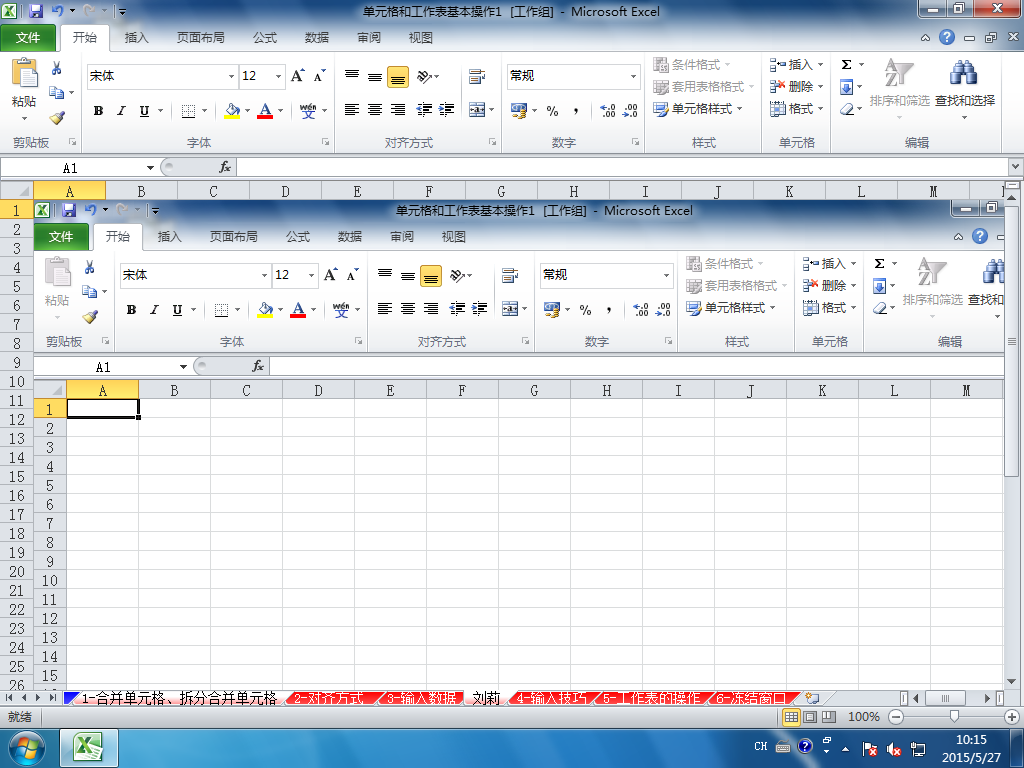1024x768 pixels.
Task: Toggle the highlighted Bottom Align button in top ribbon
Action: pos(398,77)
